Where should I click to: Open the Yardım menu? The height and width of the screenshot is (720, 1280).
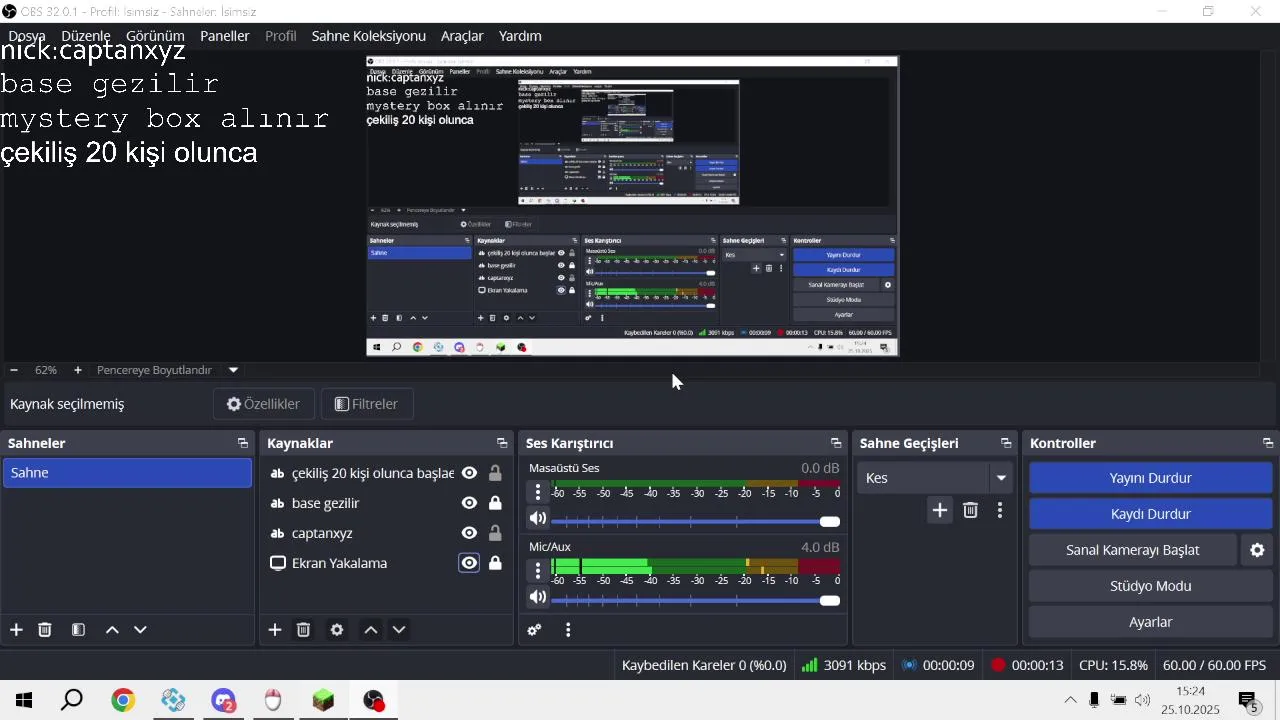pyautogui.click(x=520, y=36)
